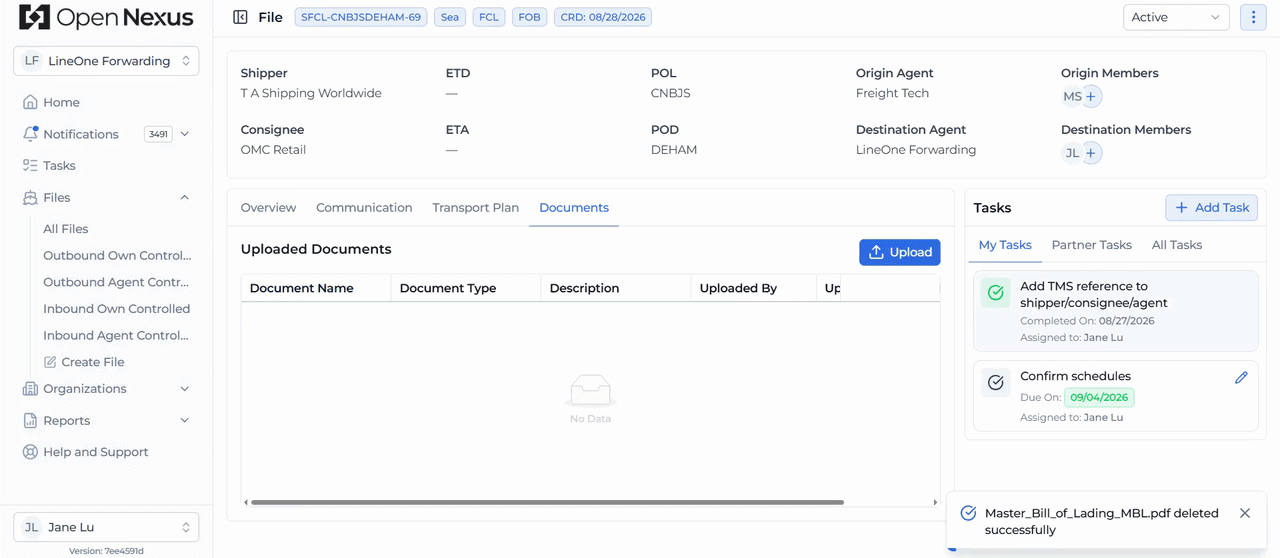1280x558 pixels.
Task: Add an origin member with plus icon
Action: coord(1091,96)
